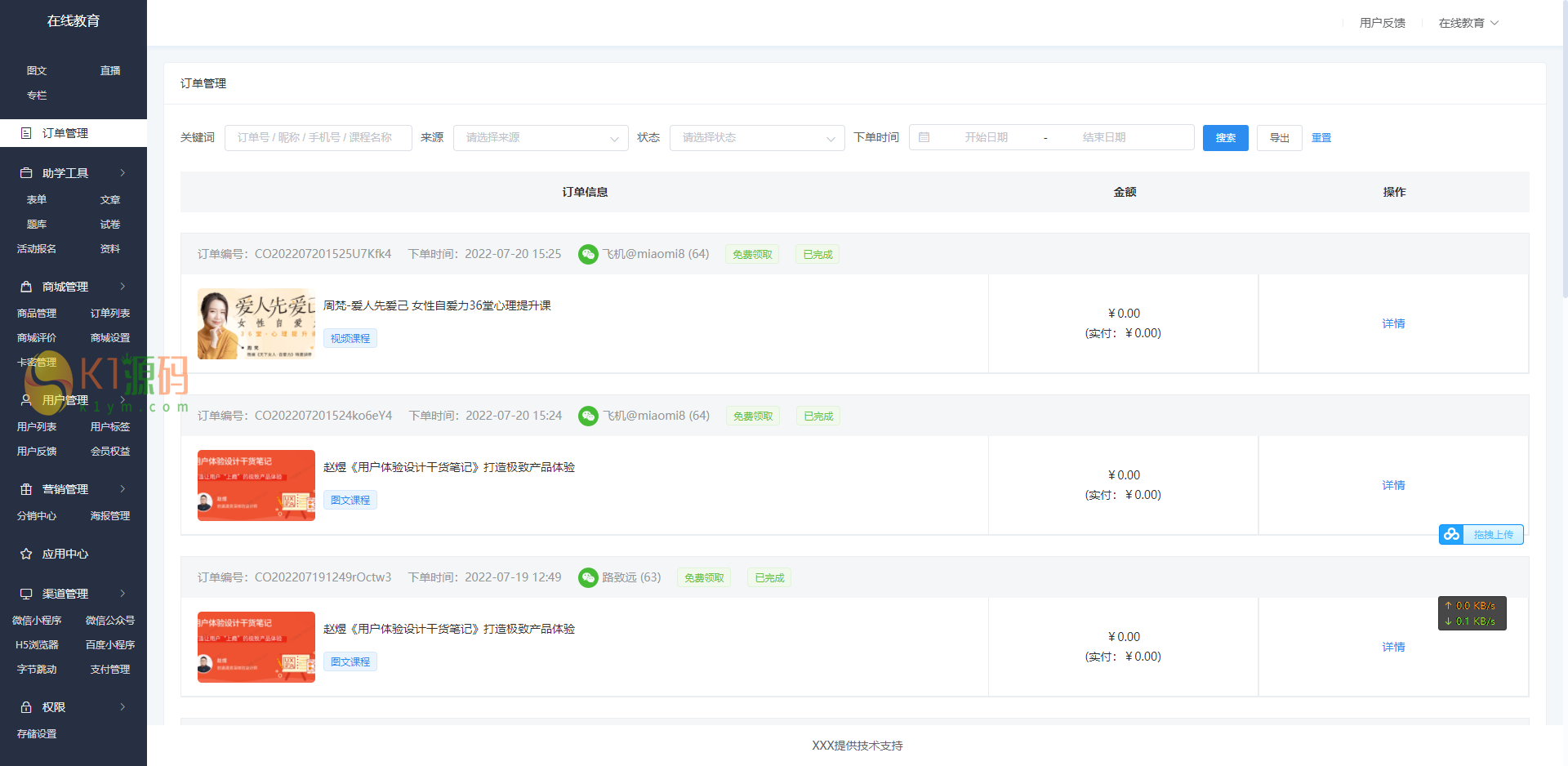Go to 用户列表 in the sidebar
This screenshot has height=766, width=1568.
click(37, 426)
